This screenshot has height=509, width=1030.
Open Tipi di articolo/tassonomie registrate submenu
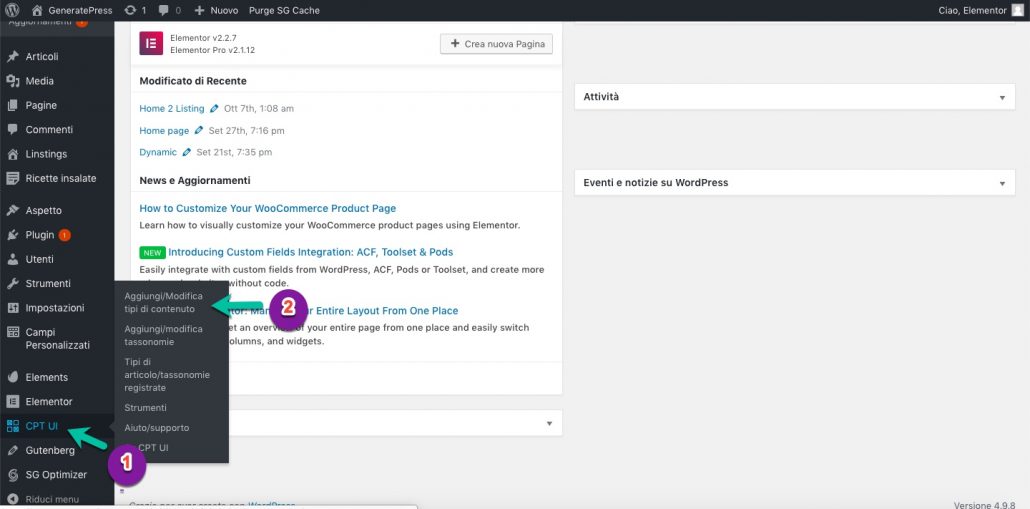(167, 374)
